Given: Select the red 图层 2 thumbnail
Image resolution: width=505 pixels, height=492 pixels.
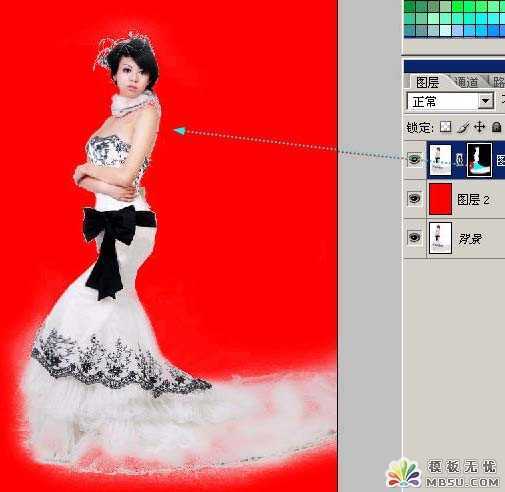Looking at the screenshot, I should coord(440,199).
